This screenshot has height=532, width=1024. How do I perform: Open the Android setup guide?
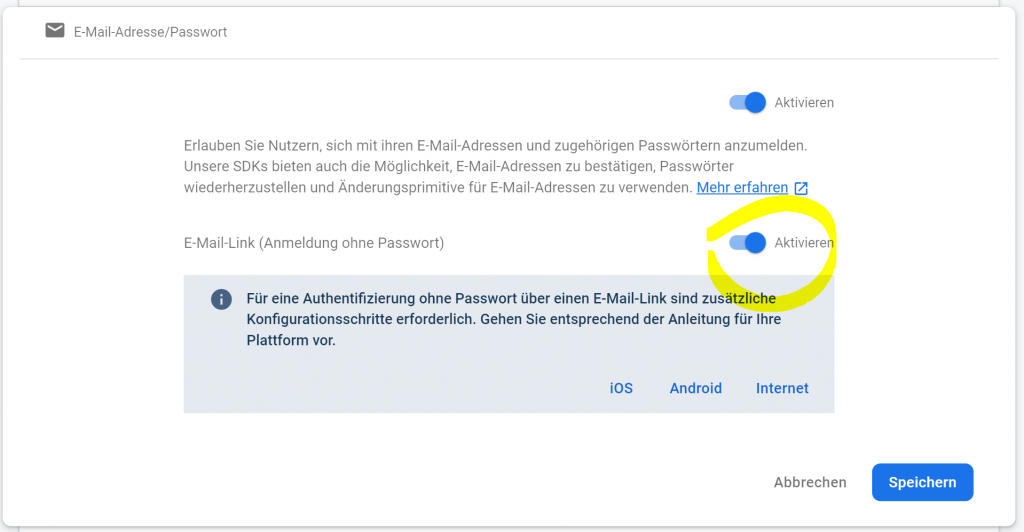click(695, 388)
